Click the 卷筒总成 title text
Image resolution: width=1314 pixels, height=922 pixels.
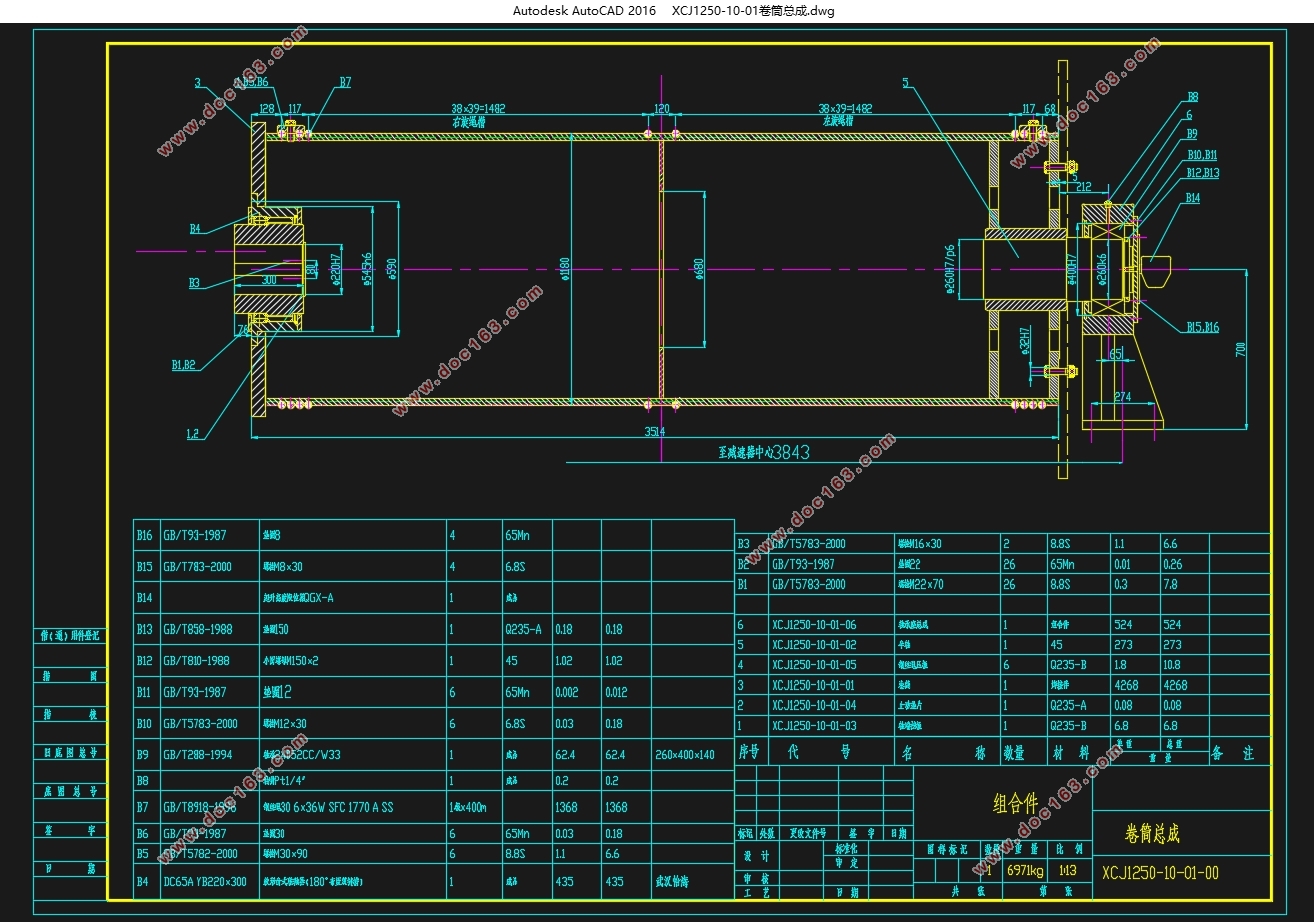[1153, 833]
